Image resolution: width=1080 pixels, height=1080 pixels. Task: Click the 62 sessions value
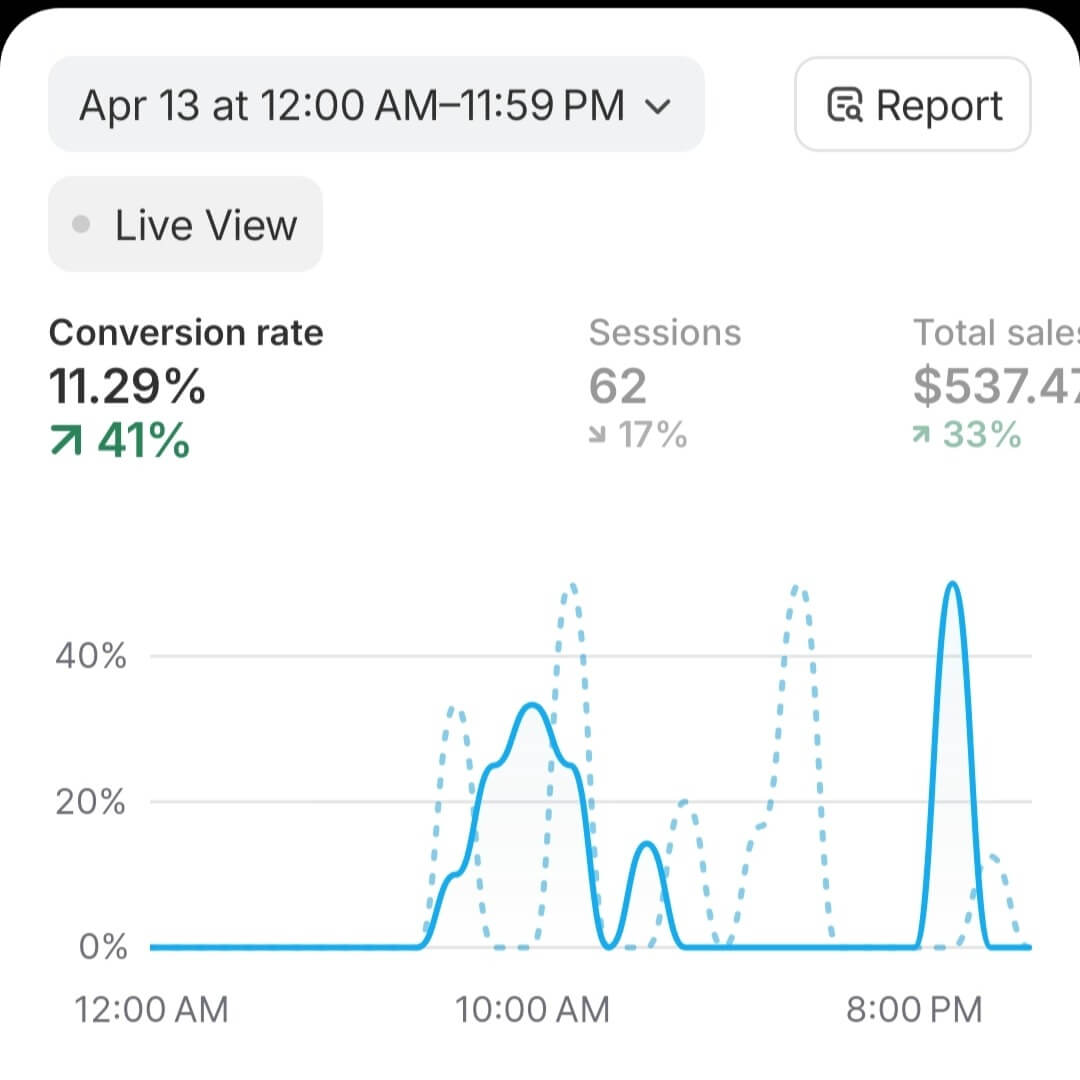click(x=618, y=386)
